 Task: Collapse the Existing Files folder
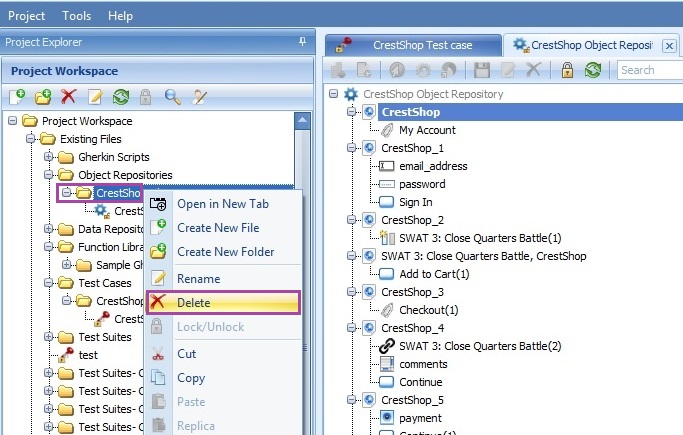tap(30, 139)
